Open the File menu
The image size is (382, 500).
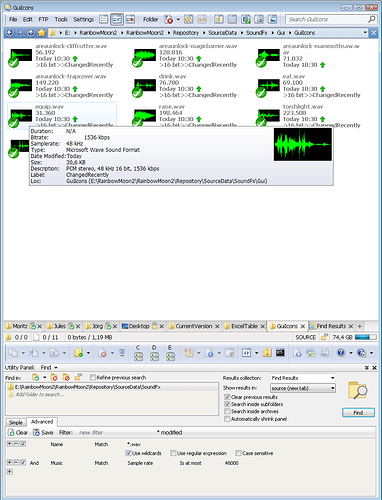[13, 19]
